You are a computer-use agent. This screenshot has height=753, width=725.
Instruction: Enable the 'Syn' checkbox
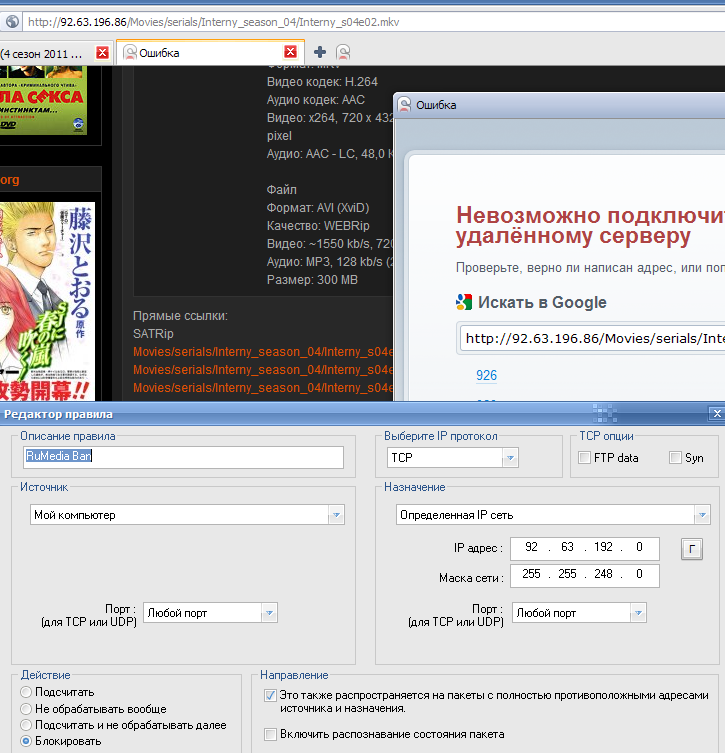tap(675, 458)
